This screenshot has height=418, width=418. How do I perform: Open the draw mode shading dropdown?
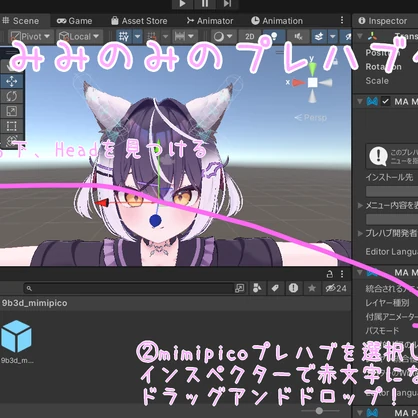tap(223, 36)
